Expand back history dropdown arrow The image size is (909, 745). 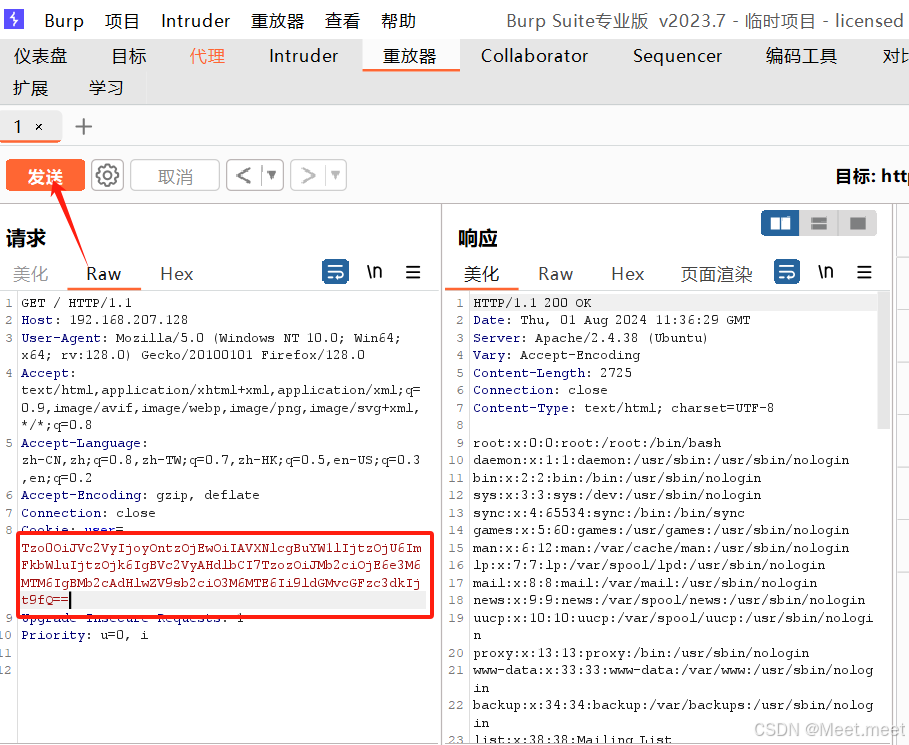(271, 175)
